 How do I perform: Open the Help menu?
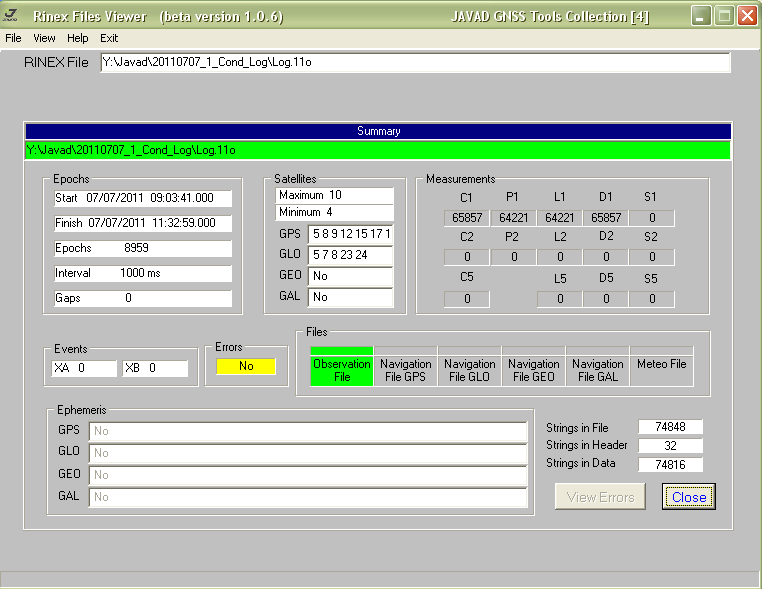point(78,38)
